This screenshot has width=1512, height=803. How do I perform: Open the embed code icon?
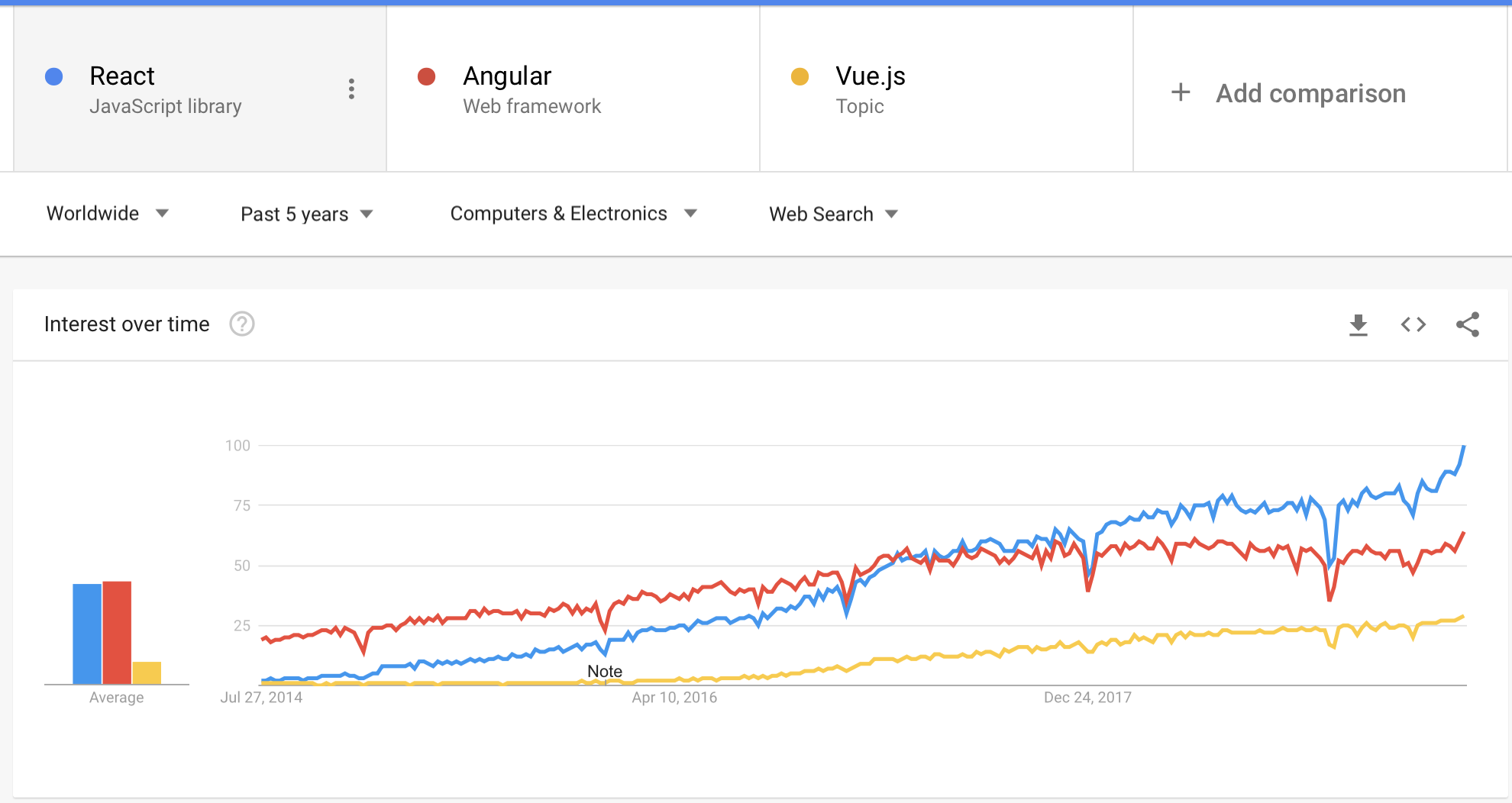click(1413, 324)
